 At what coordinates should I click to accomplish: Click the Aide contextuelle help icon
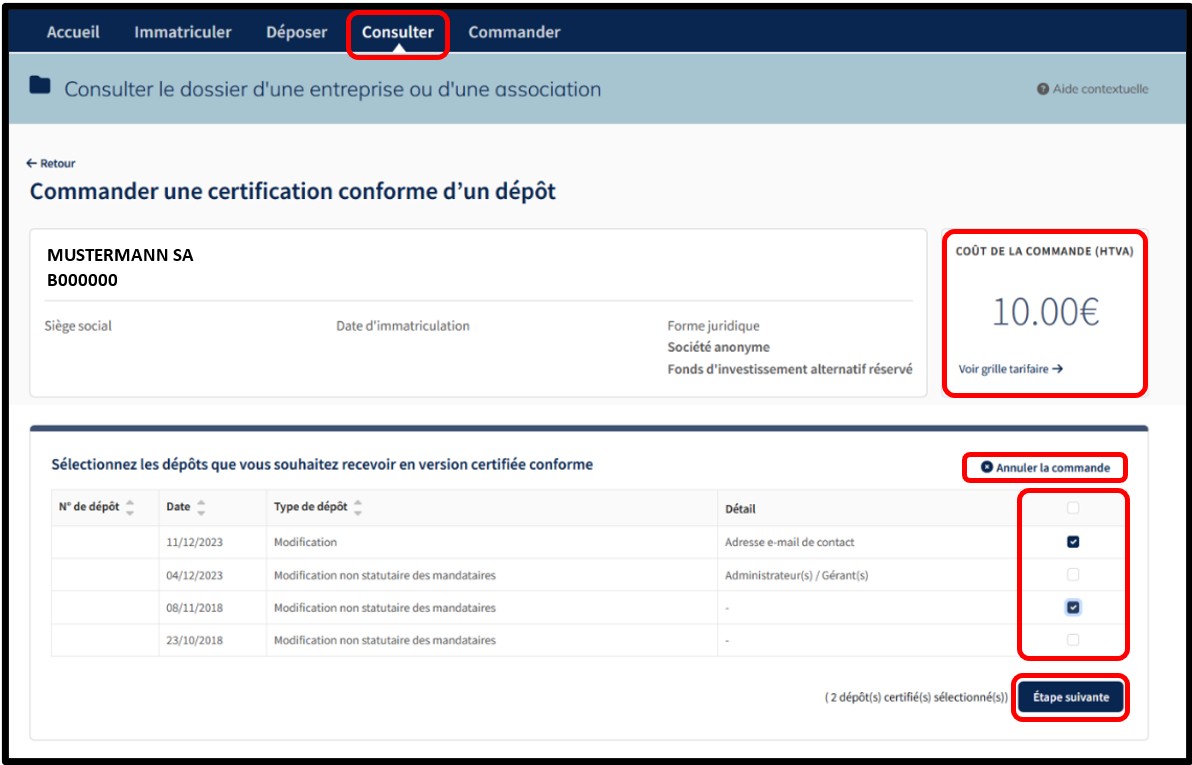click(1043, 89)
